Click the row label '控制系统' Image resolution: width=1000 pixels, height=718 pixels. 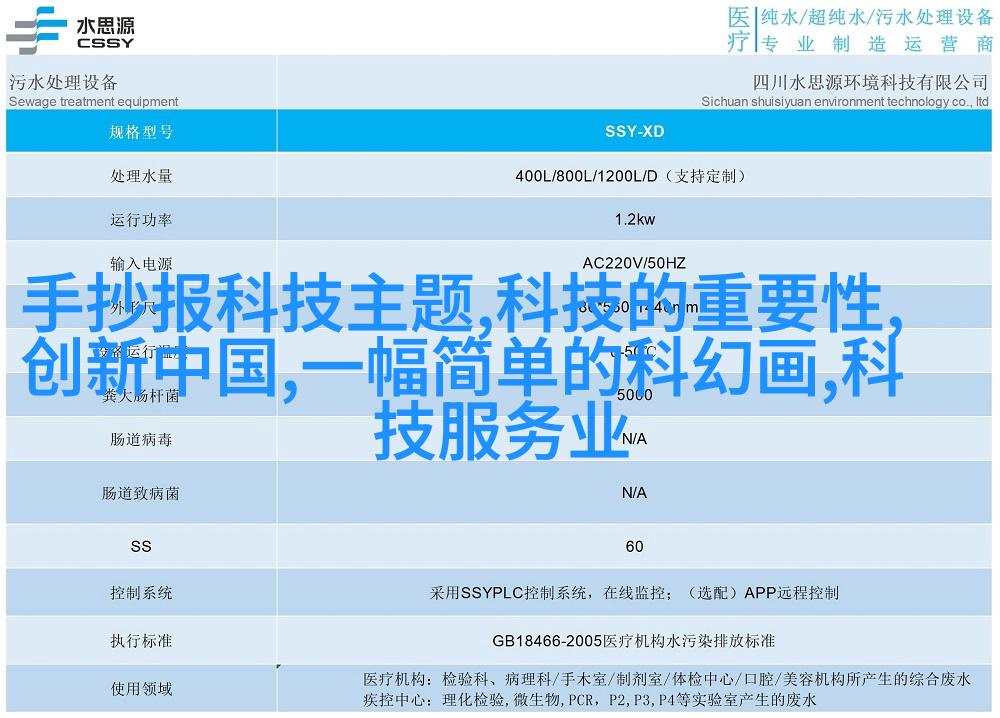141,593
